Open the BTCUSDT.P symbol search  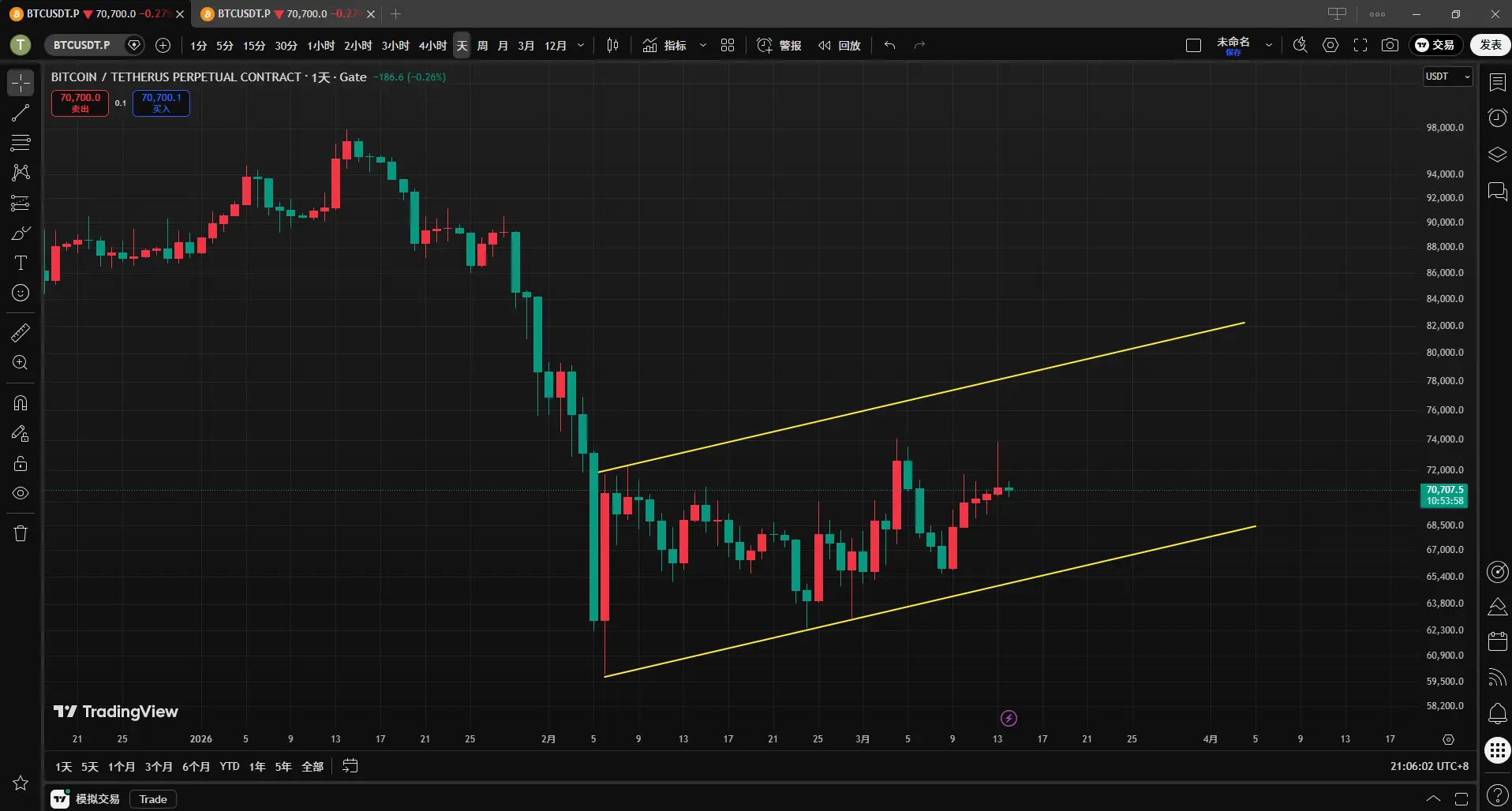(82, 45)
